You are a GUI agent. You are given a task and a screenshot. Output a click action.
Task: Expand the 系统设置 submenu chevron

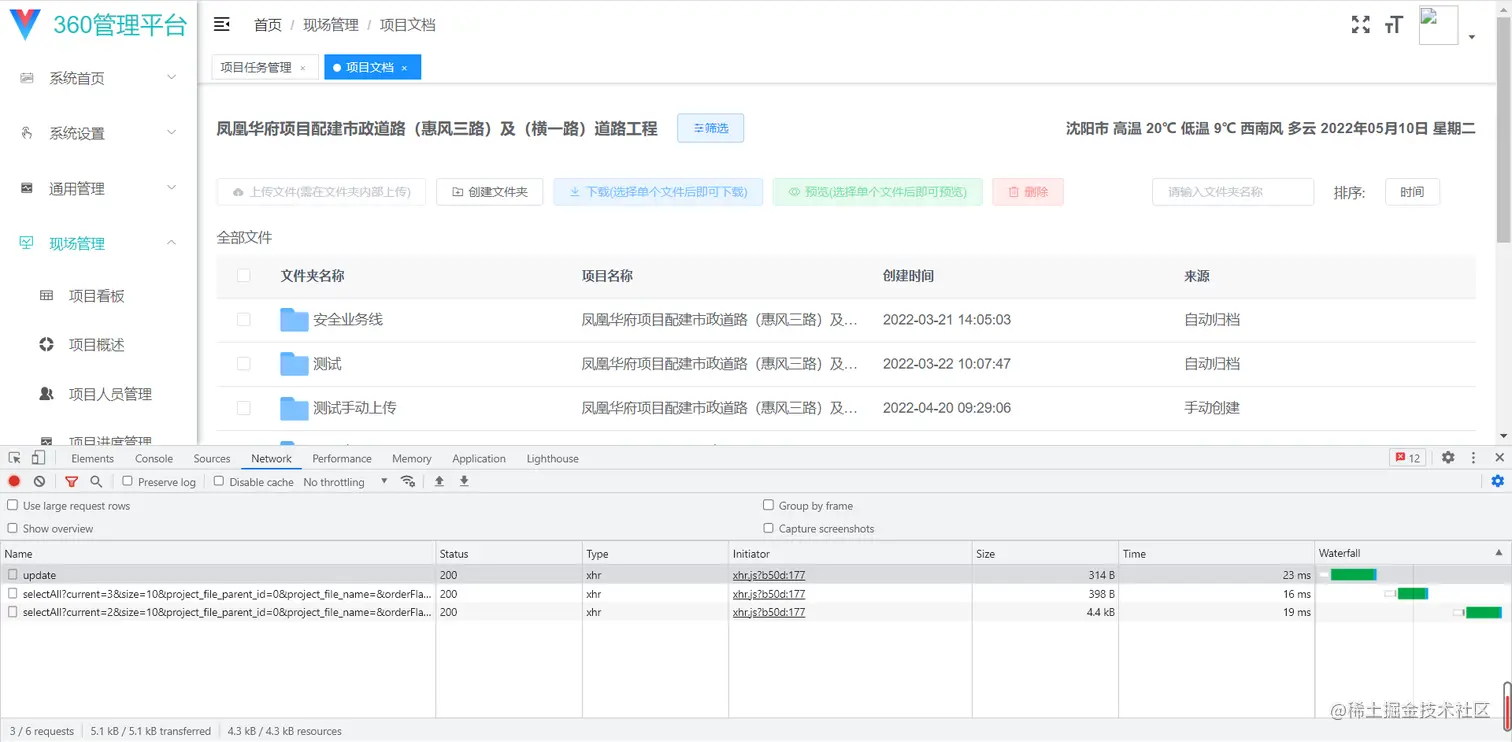[x=171, y=133]
